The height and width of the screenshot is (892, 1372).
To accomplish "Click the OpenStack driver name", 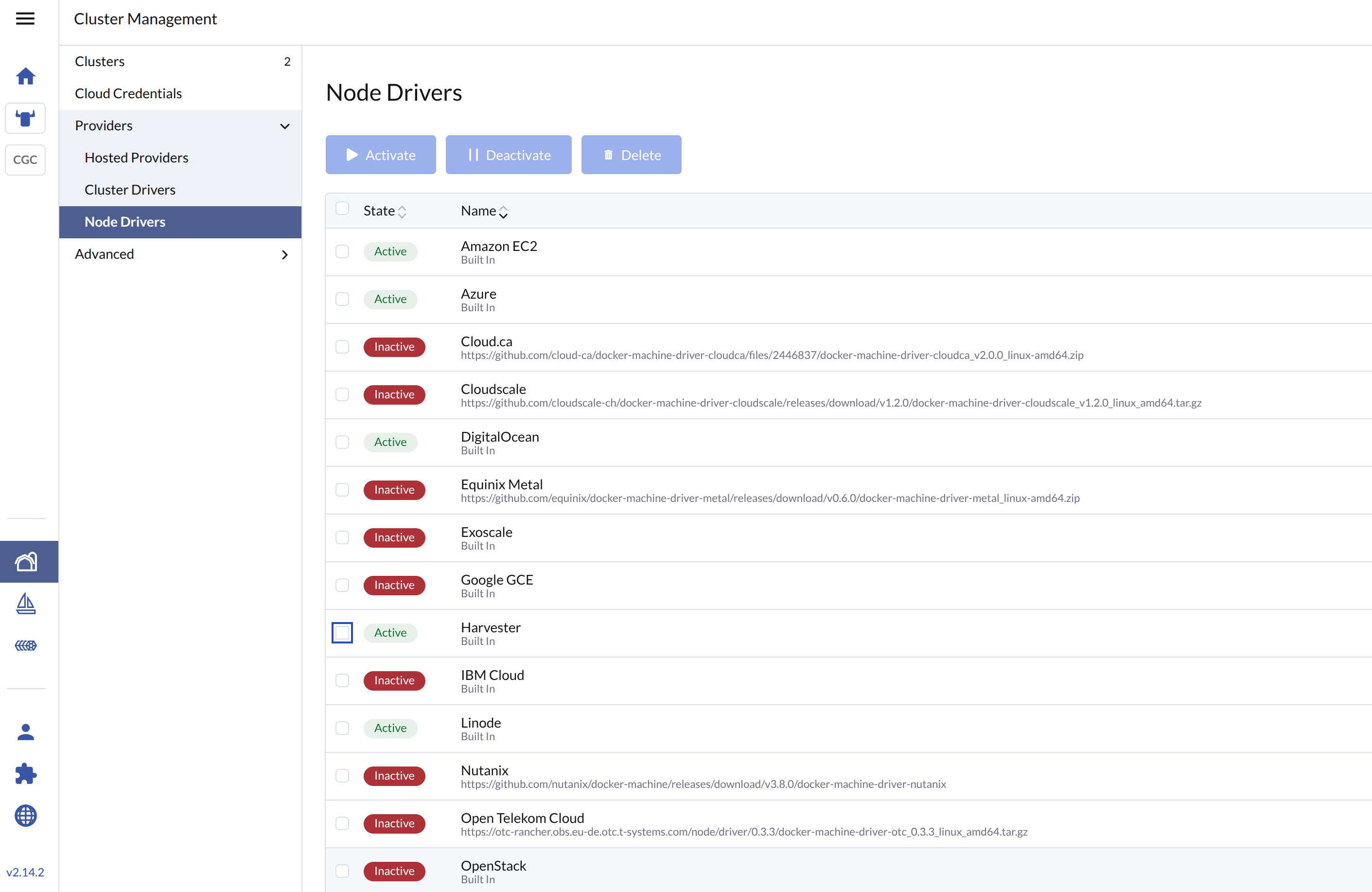I will pos(493,866).
